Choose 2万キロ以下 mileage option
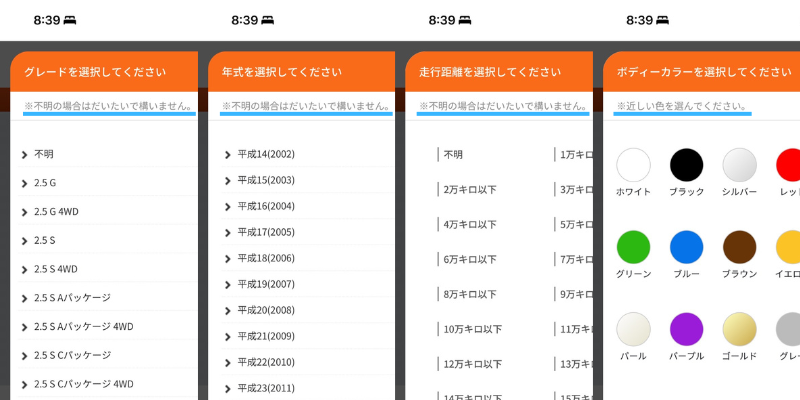 click(470, 189)
